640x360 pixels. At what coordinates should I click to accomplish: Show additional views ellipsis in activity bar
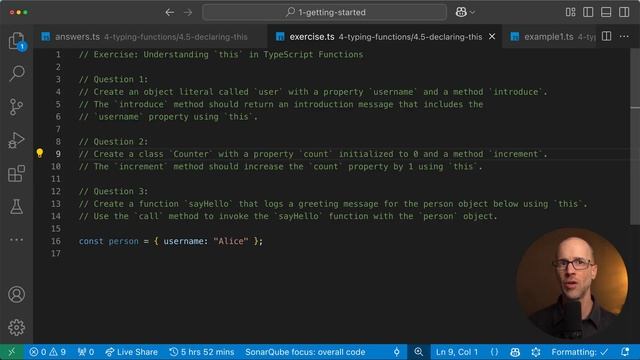click(16, 240)
